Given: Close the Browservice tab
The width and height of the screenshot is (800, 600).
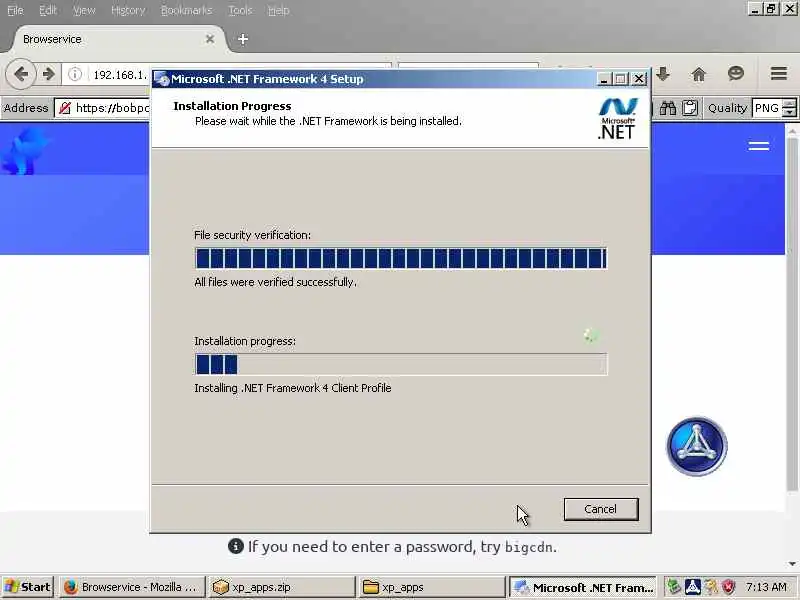Looking at the screenshot, I should click(x=210, y=39).
